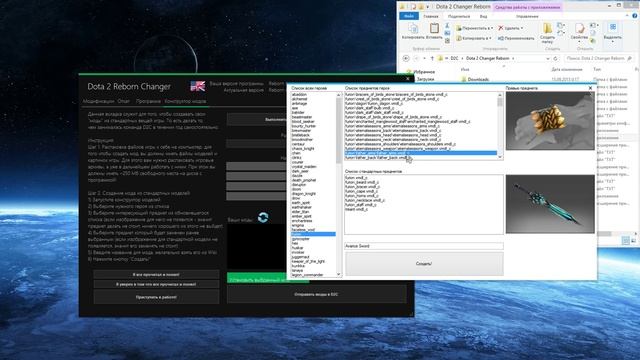
Task: Expand the Properties dropdown arrow
Action: point(579,41)
